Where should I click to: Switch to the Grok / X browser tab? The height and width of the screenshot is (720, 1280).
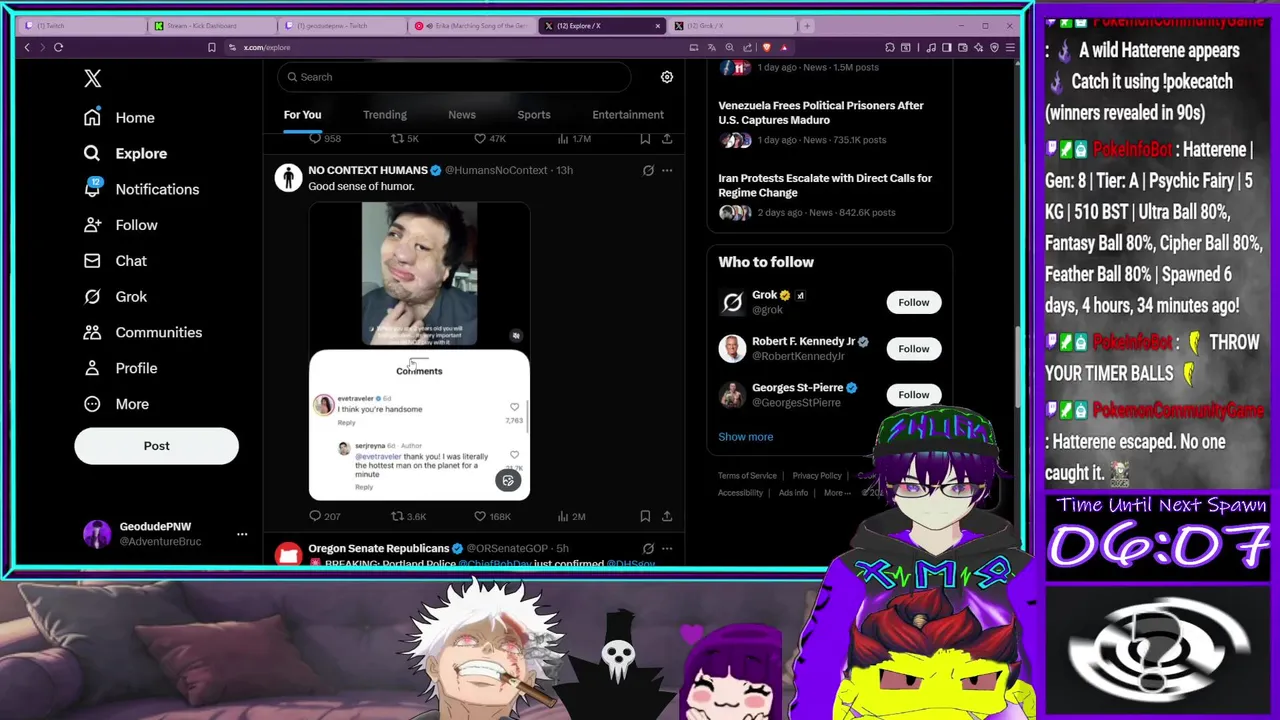click(x=735, y=26)
